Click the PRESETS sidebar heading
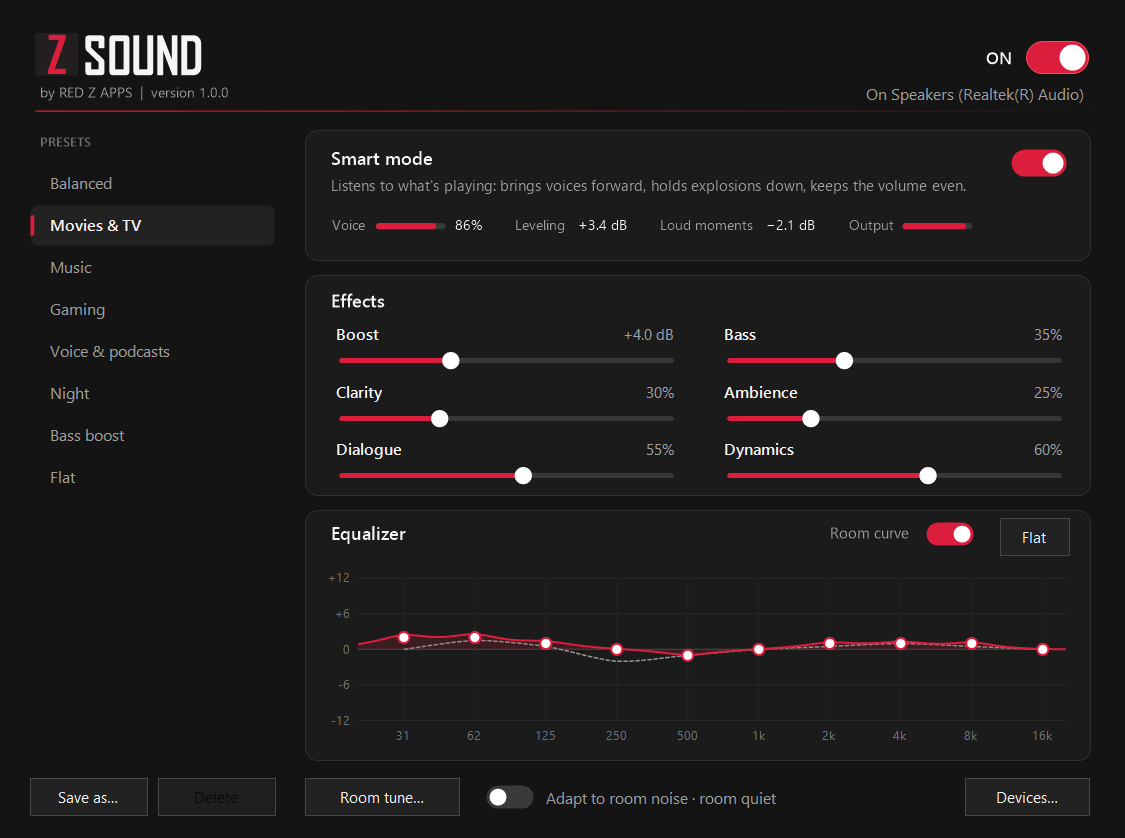 tap(65, 142)
